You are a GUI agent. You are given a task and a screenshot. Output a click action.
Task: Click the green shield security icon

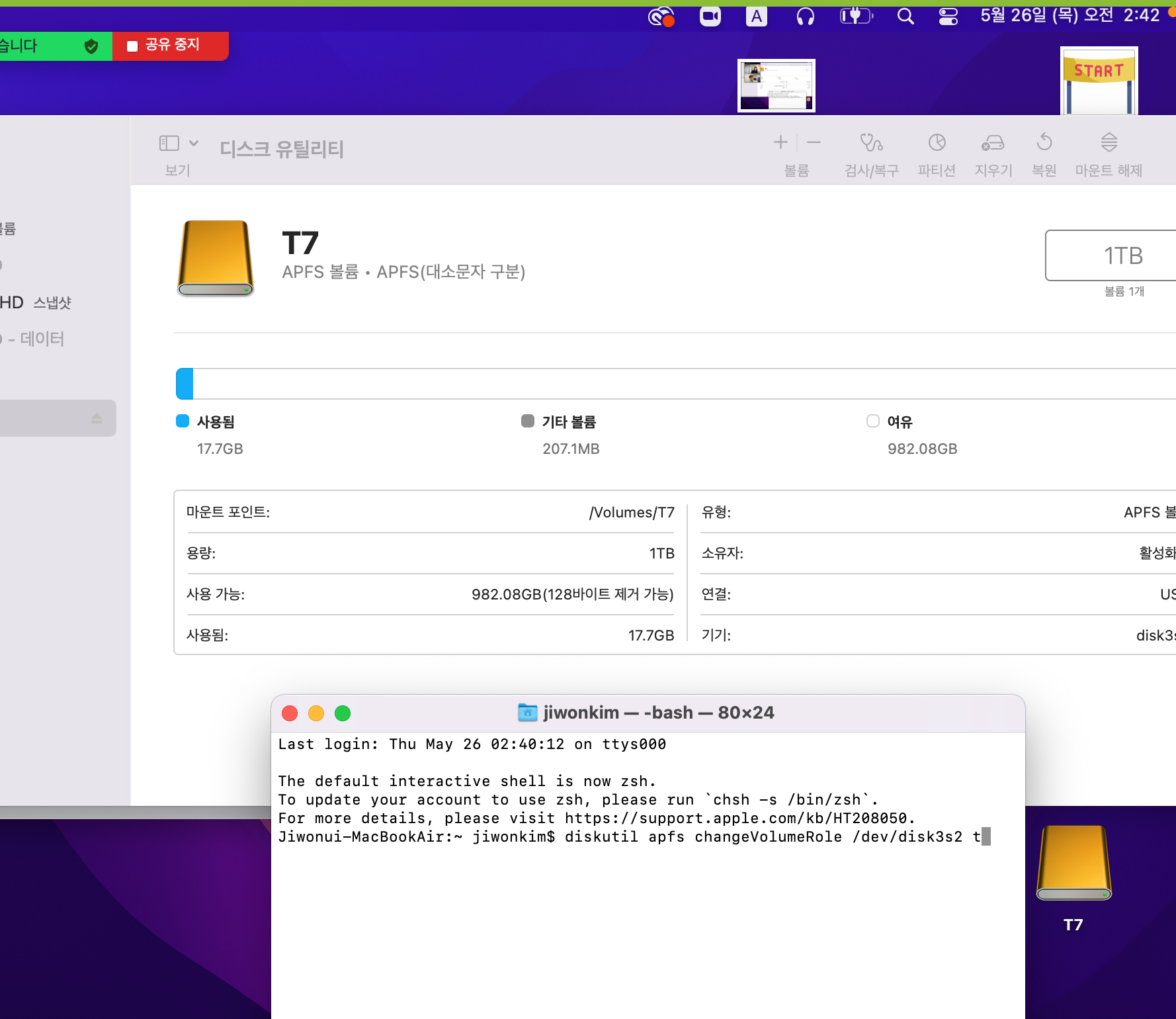click(91, 46)
